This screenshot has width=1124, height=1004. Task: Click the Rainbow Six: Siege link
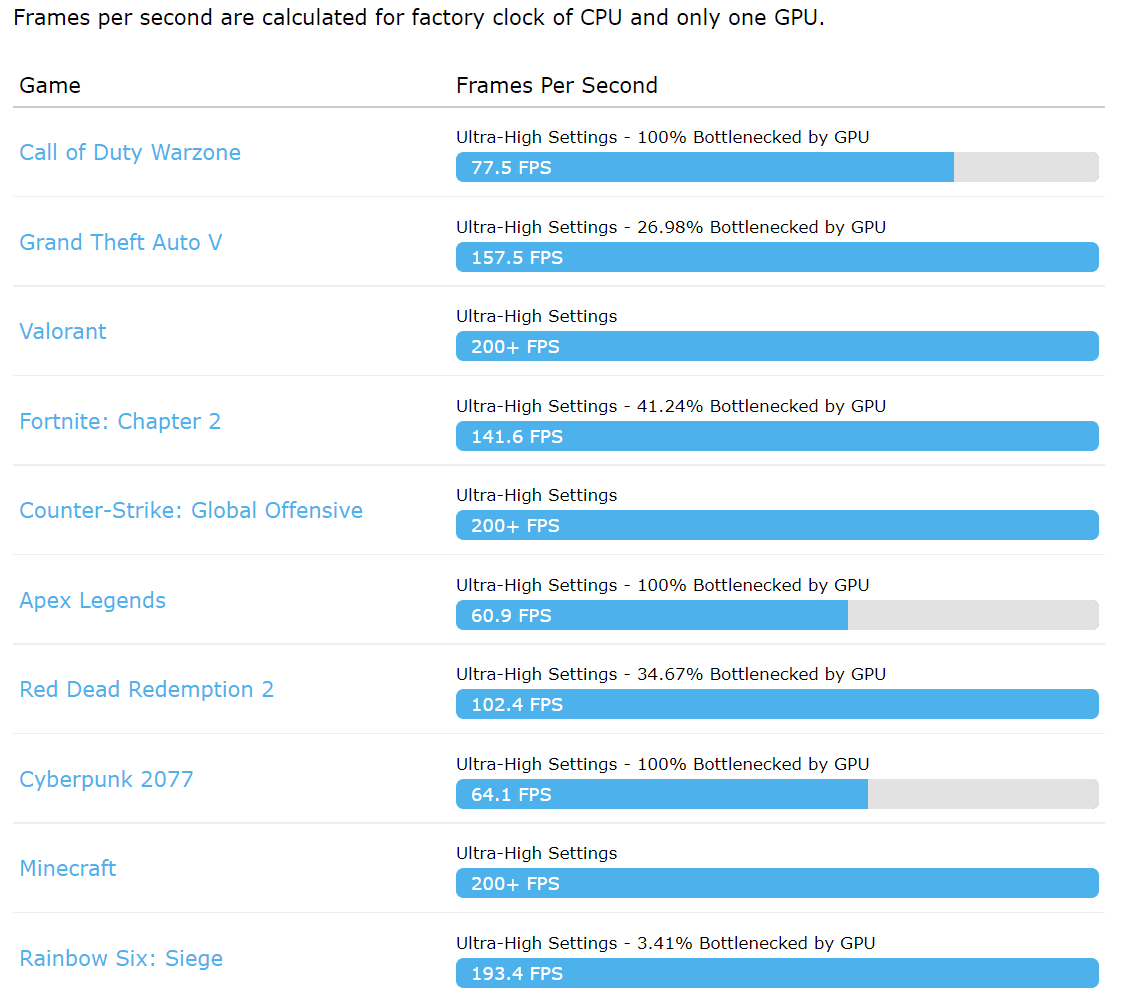pyautogui.click(x=121, y=958)
